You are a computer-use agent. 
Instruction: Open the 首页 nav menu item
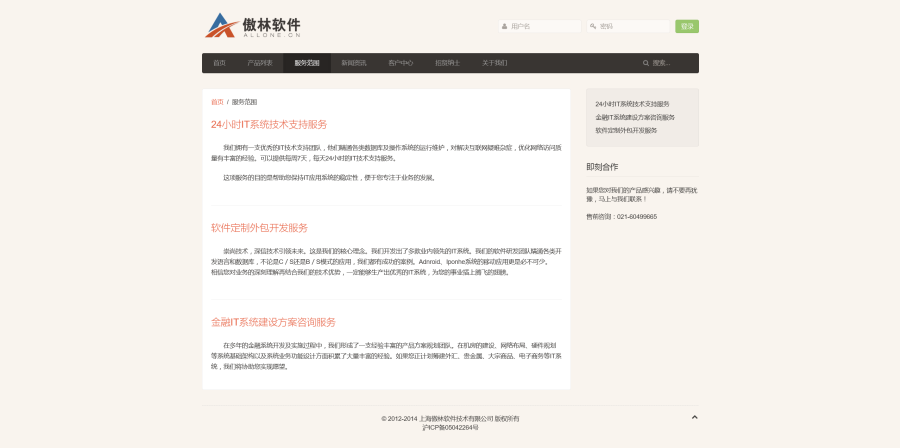coord(219,63)
